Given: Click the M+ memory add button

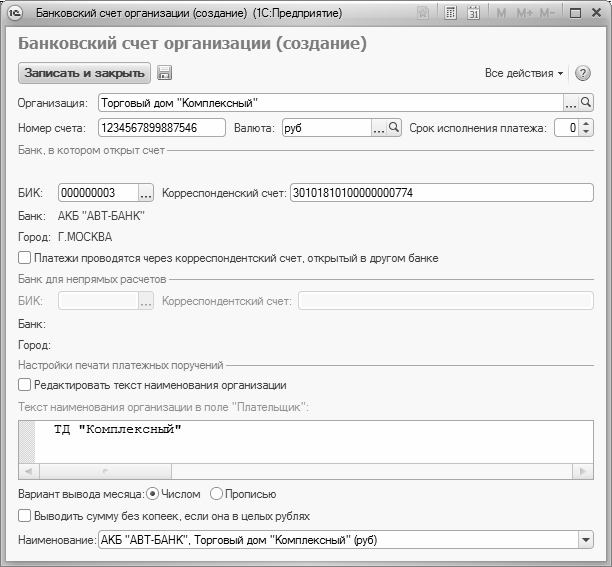Looking at the screenshot, I should 524,14.
